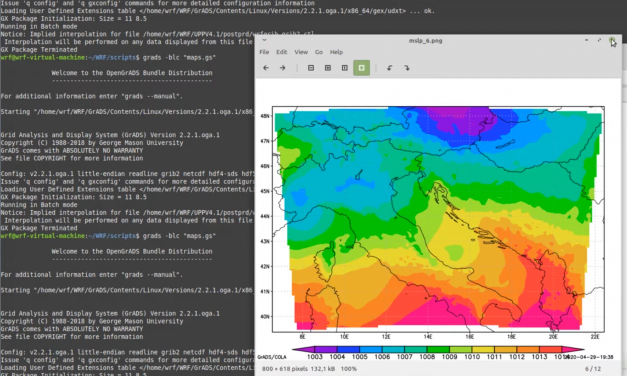This screenshot has width=627, height=376.
Task: Go to the previous image in viewer
Action: click(x=266, y=68)
